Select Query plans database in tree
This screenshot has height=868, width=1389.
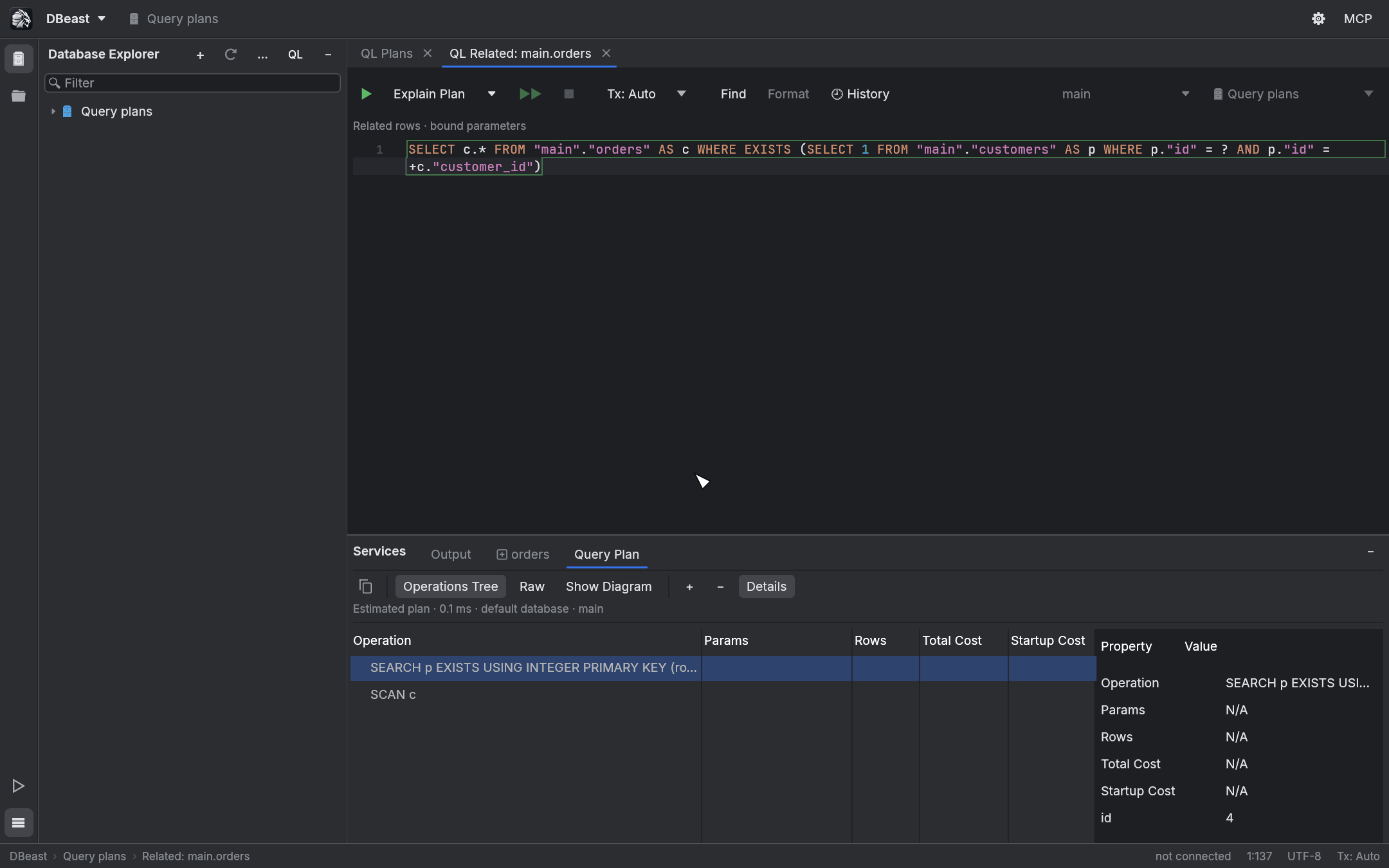(116, 111)
